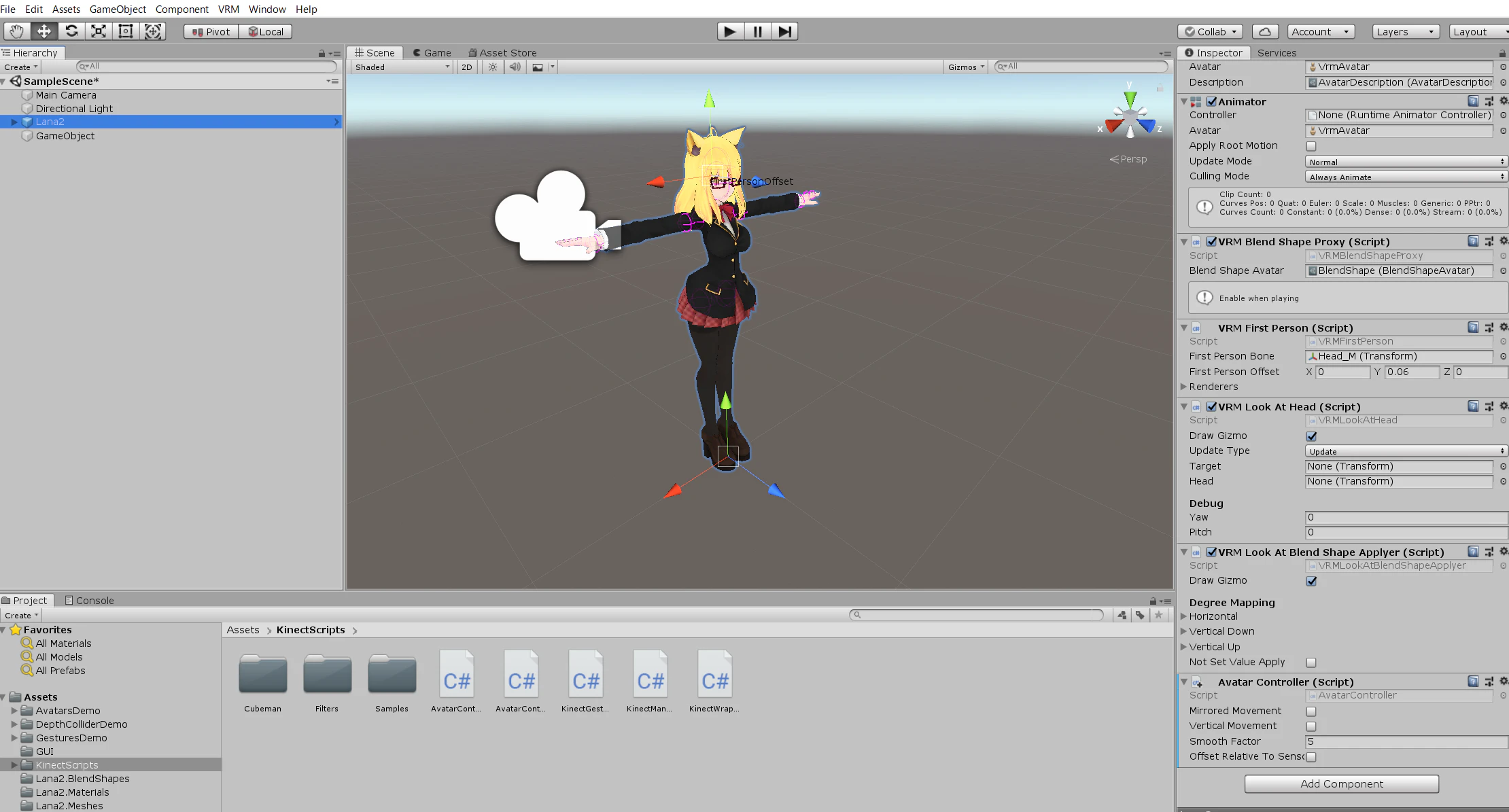This screenshot has width=1509, height=812.
Task: Open KinectGest... script file
Action: click(x=585, y=681)
